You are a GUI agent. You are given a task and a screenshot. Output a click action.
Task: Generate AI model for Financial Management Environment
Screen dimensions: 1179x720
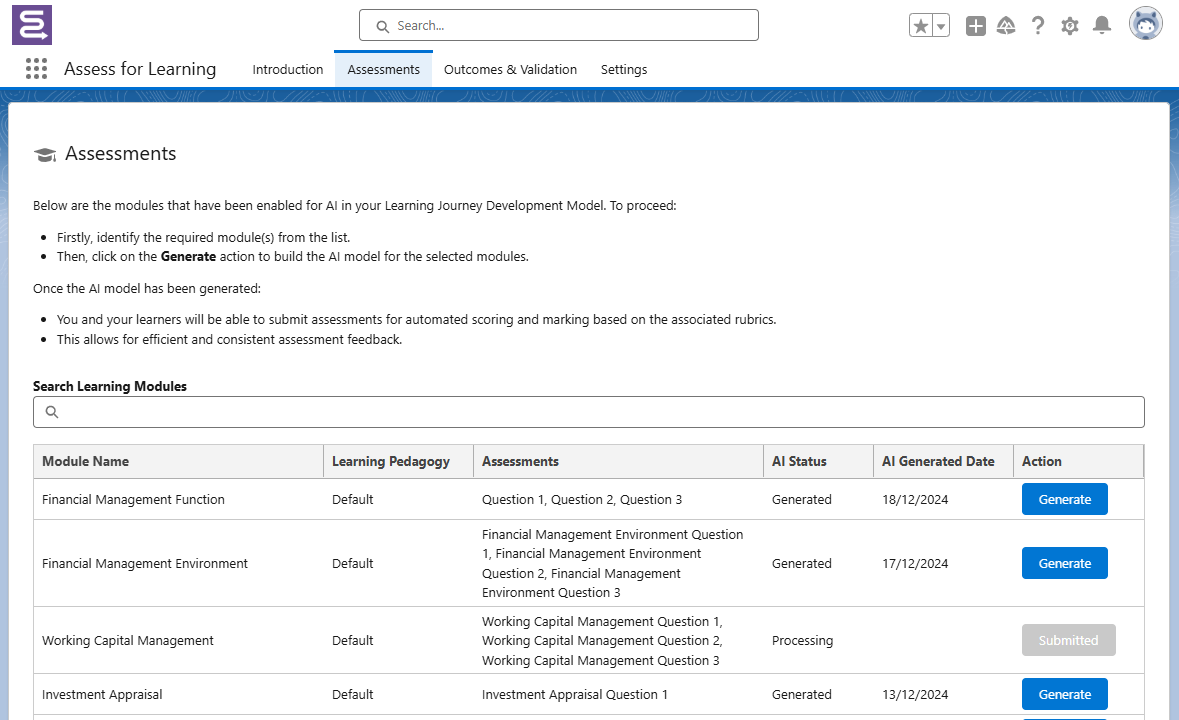pos(1064,563)
